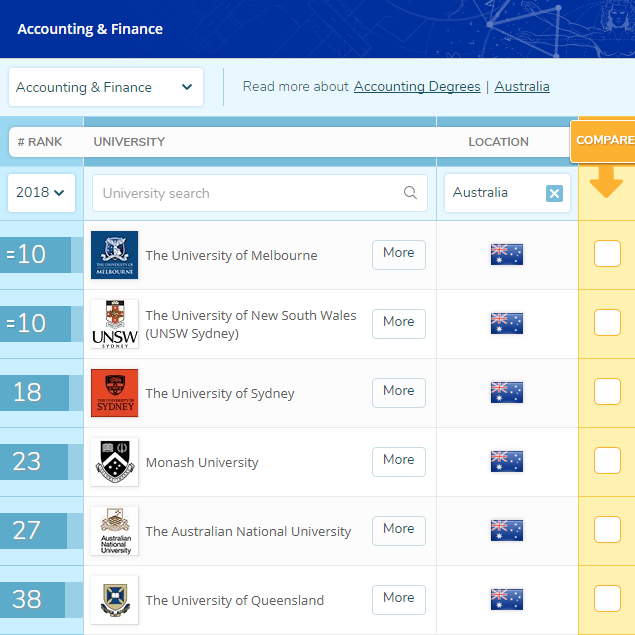Click the UNSW Sydney logo
This screenshot has width=635, height=635.
115,324
